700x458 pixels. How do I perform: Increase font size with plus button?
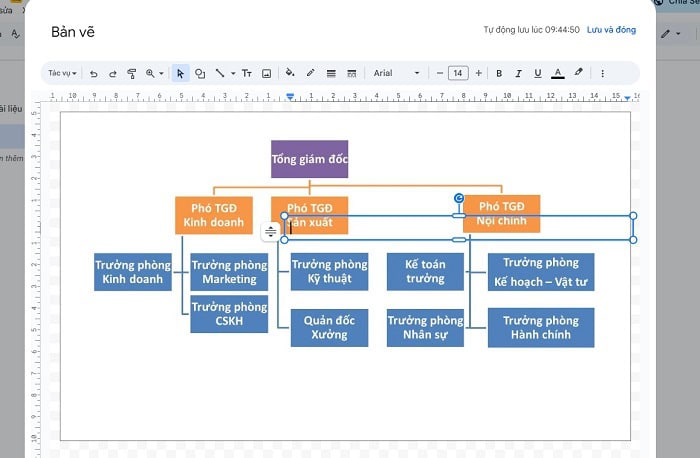coord(478,73)
